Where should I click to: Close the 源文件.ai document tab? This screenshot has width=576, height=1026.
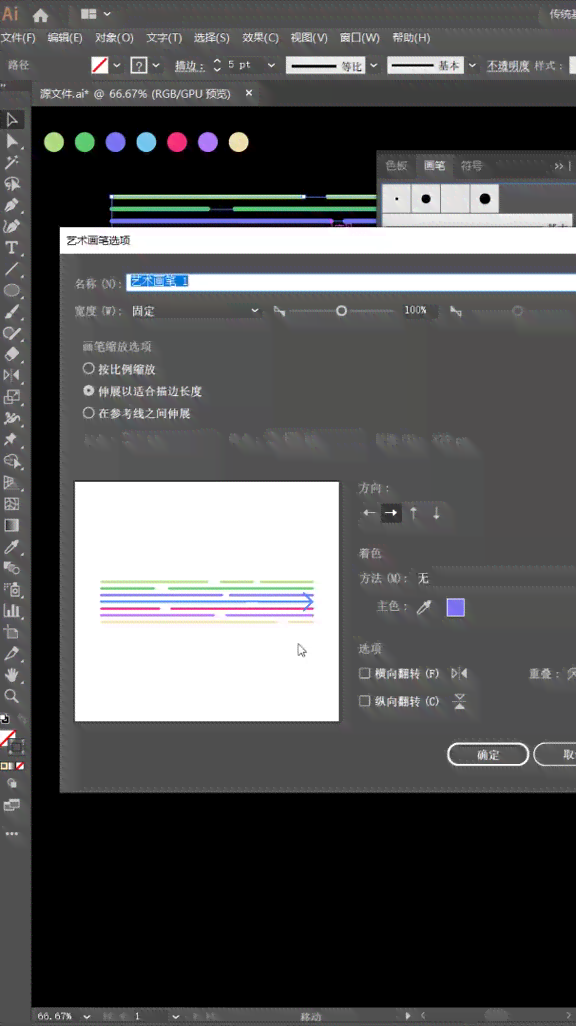pyautogui.click(x=249, y=94)
